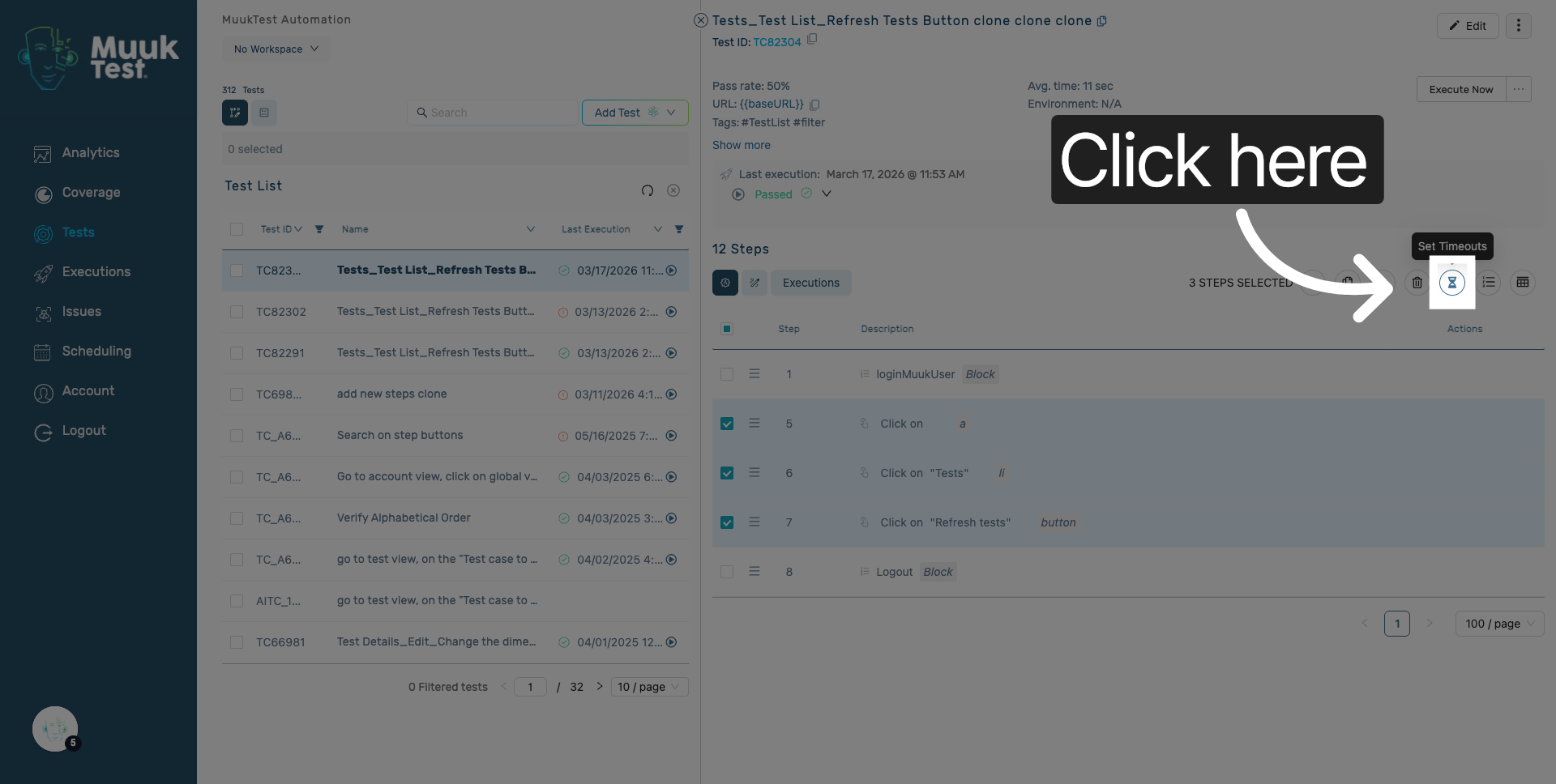Switch to the Executions tab in steps

tap(811, 283)
